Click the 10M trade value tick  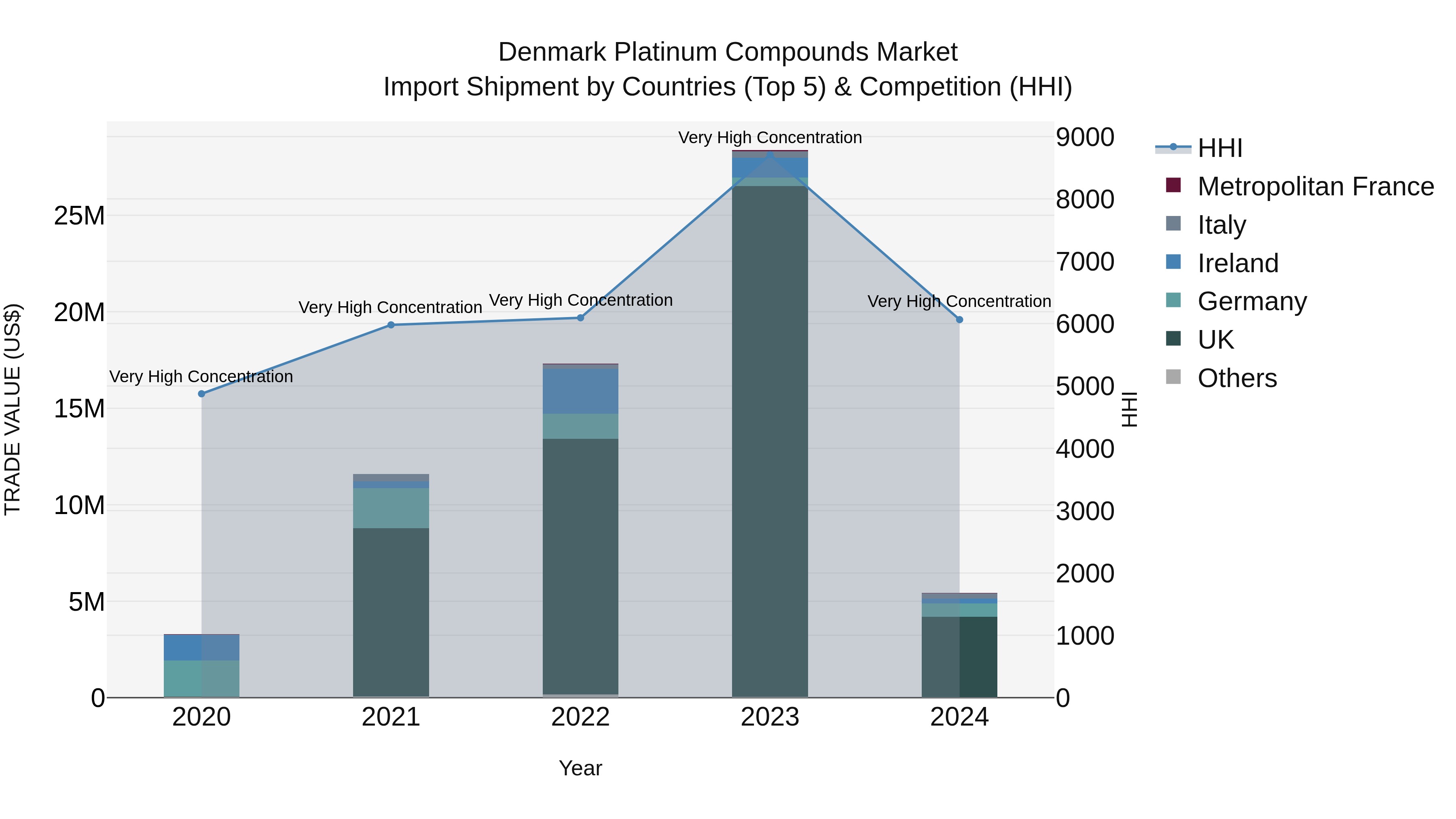79,505
